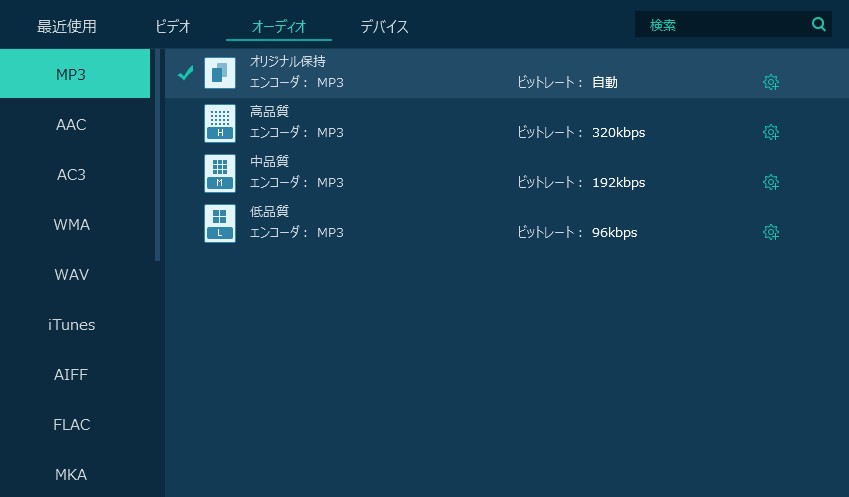Choose AAC format in sidebar

pos(71,125)
